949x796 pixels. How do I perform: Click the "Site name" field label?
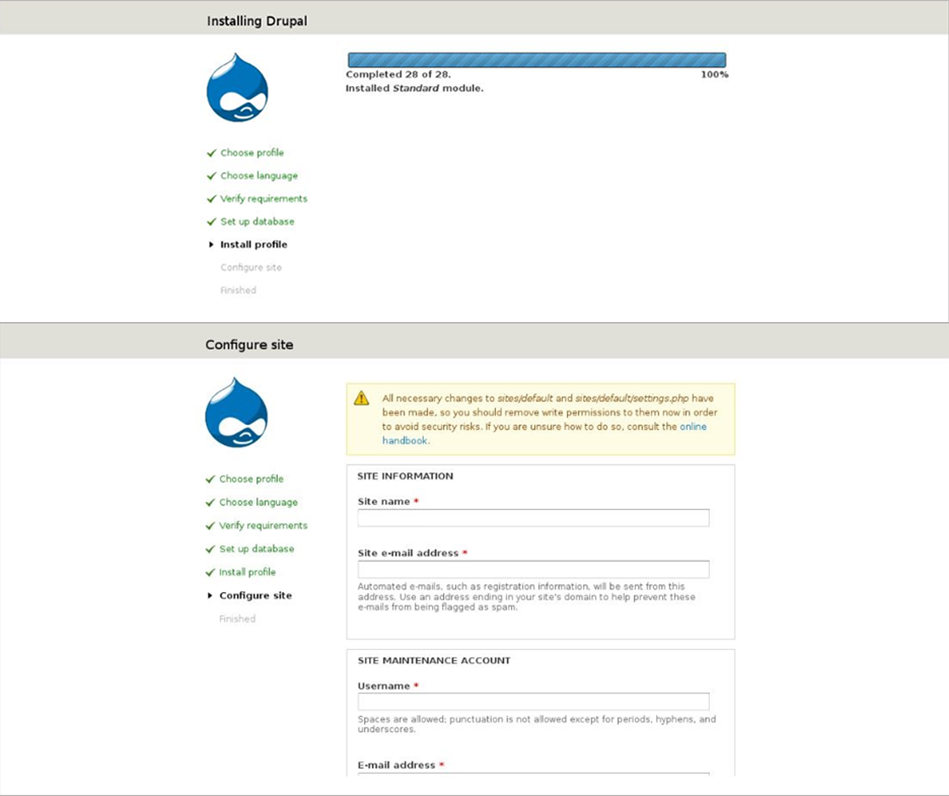[x=384, y=502]
